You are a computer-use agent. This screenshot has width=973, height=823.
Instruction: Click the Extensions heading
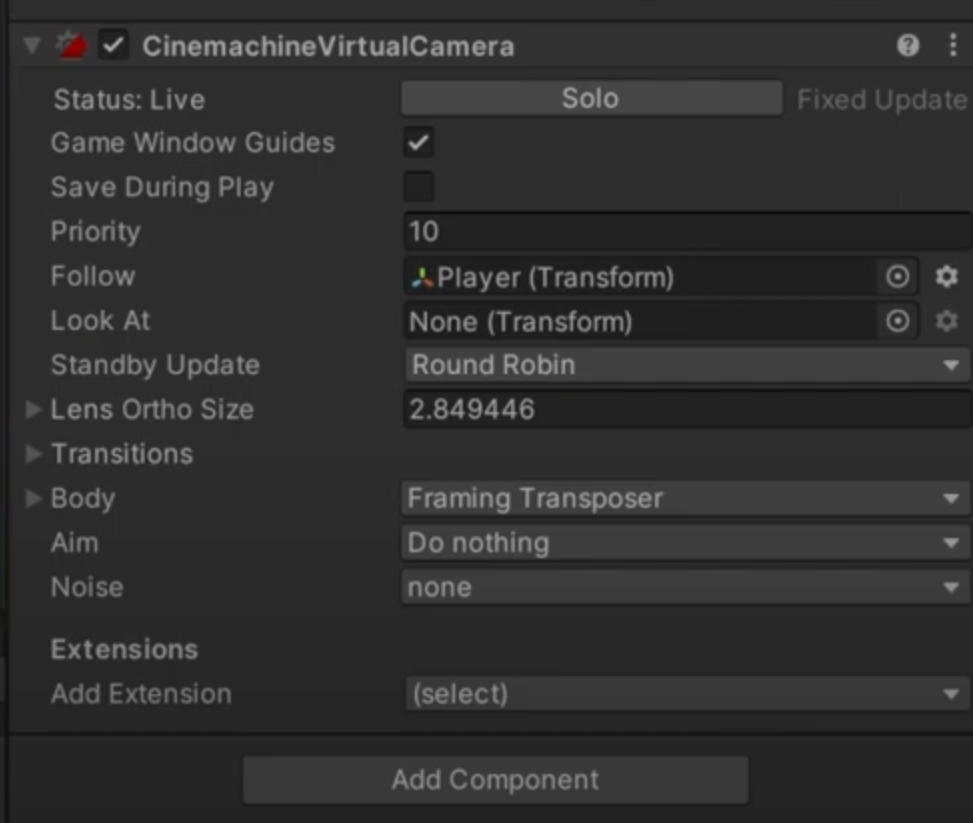click(124, 649)
